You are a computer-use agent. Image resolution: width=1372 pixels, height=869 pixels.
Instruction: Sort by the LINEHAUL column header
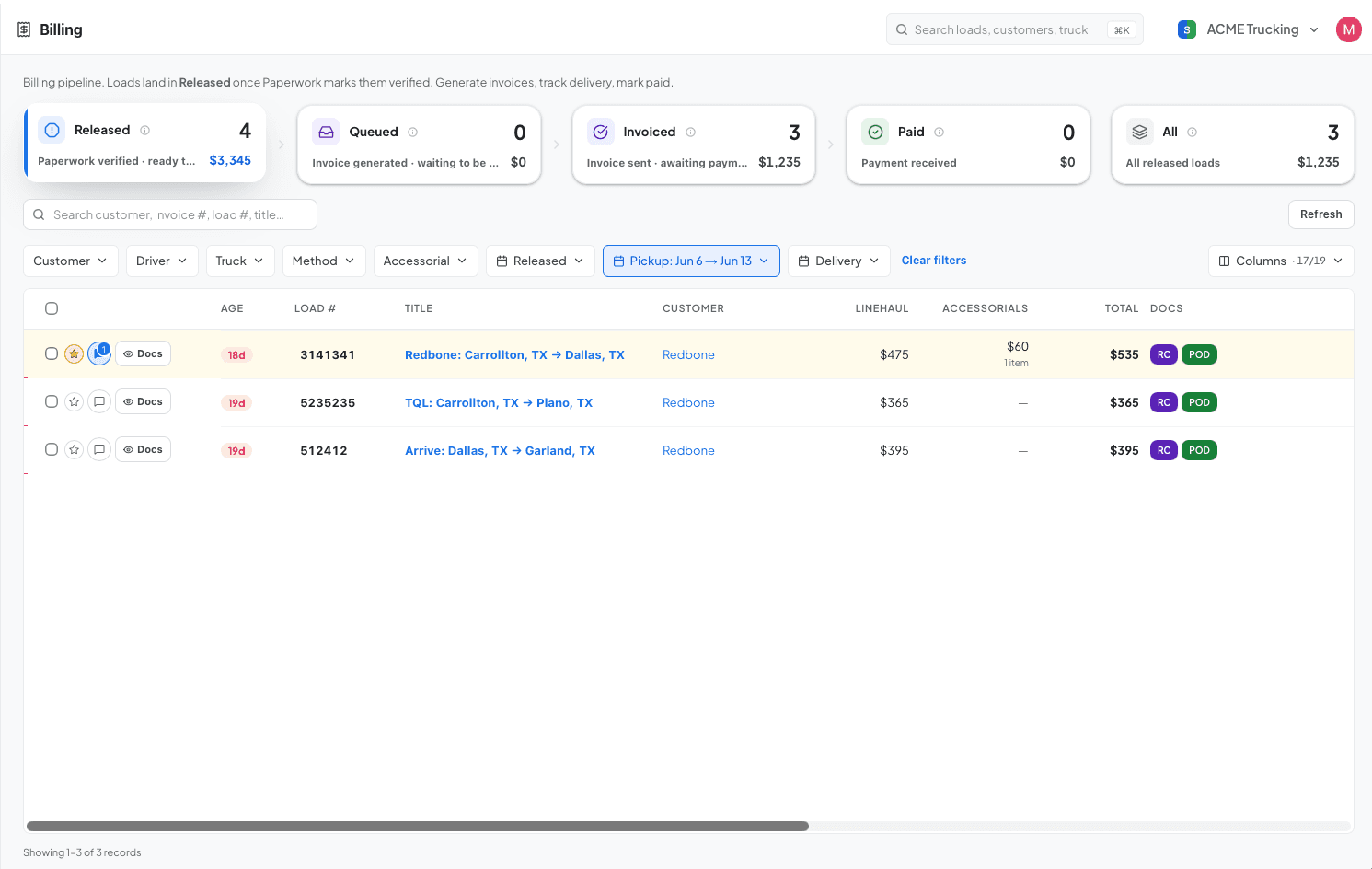point(882,308)
